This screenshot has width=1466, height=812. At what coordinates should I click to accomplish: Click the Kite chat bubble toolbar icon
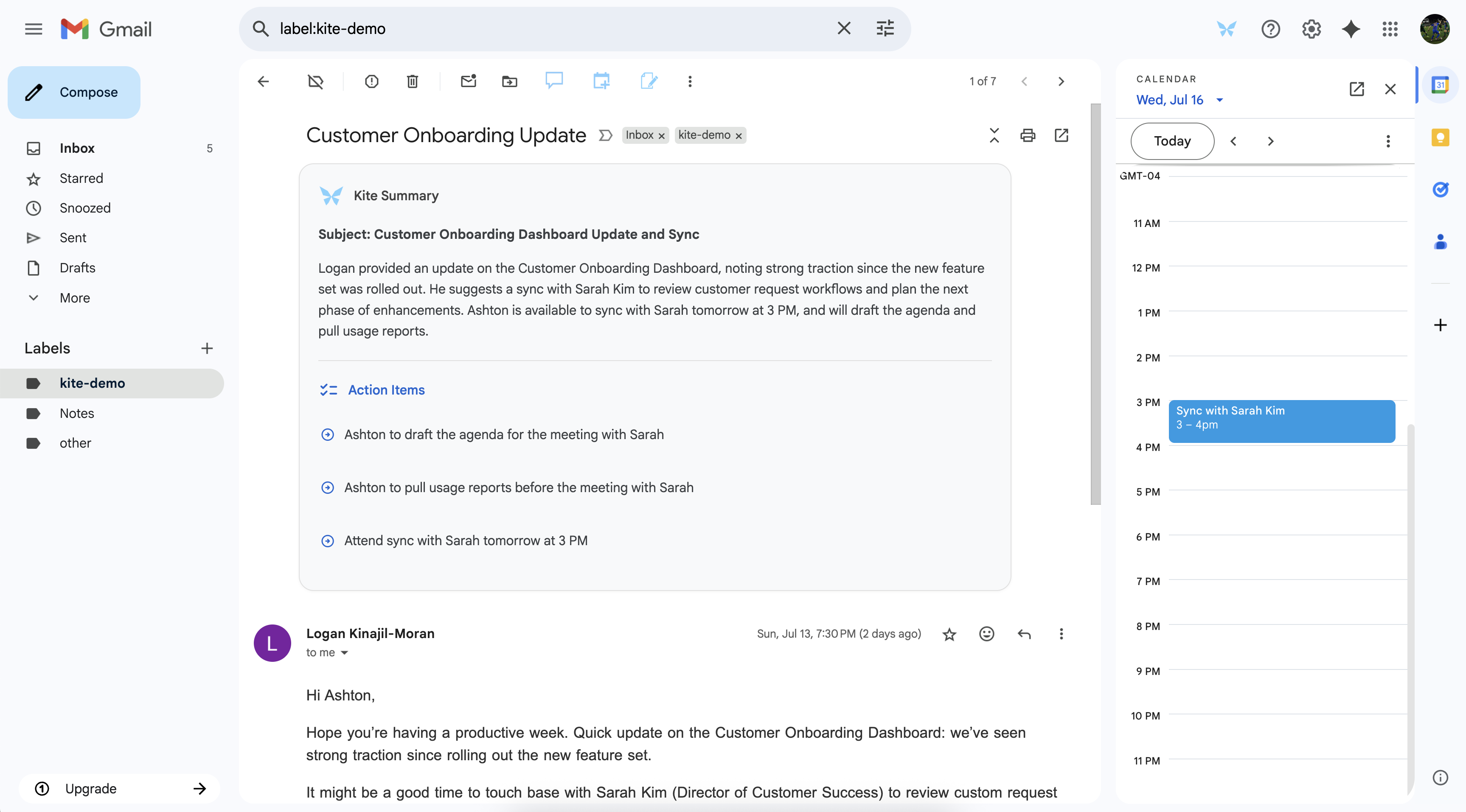pos(554,81)
